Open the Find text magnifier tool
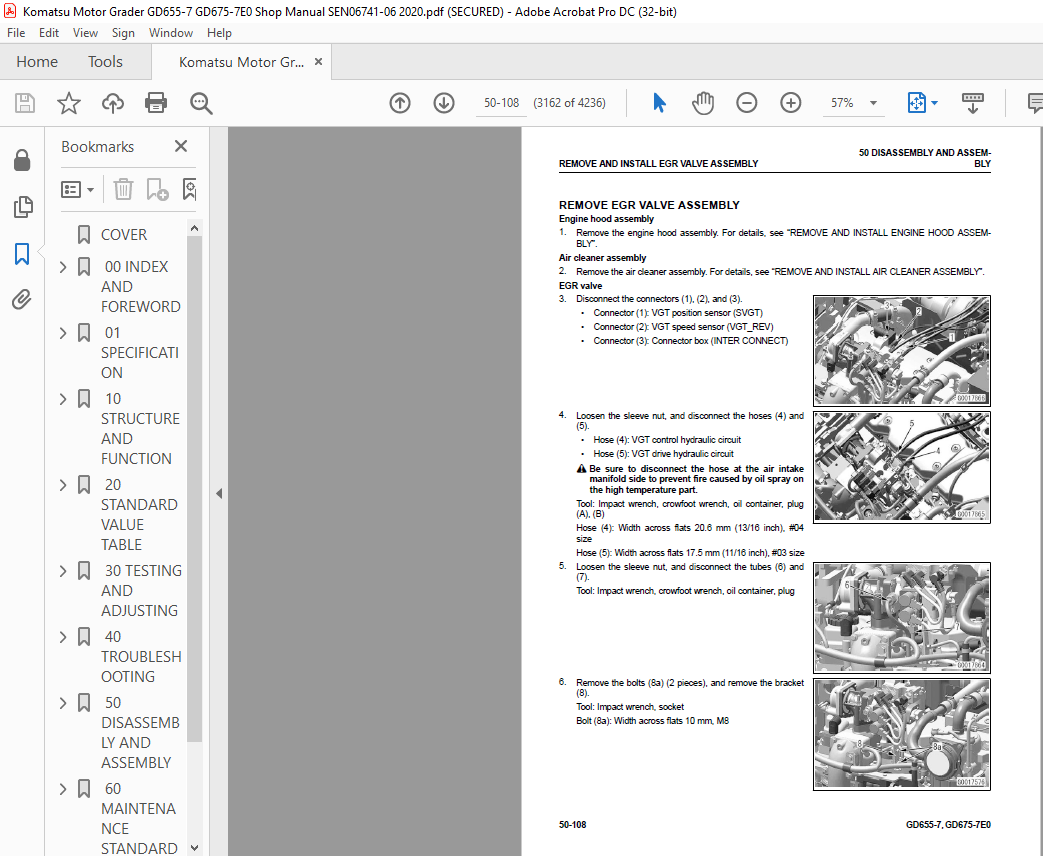Viewport: 1043px width, 856px height. point(201,103)
